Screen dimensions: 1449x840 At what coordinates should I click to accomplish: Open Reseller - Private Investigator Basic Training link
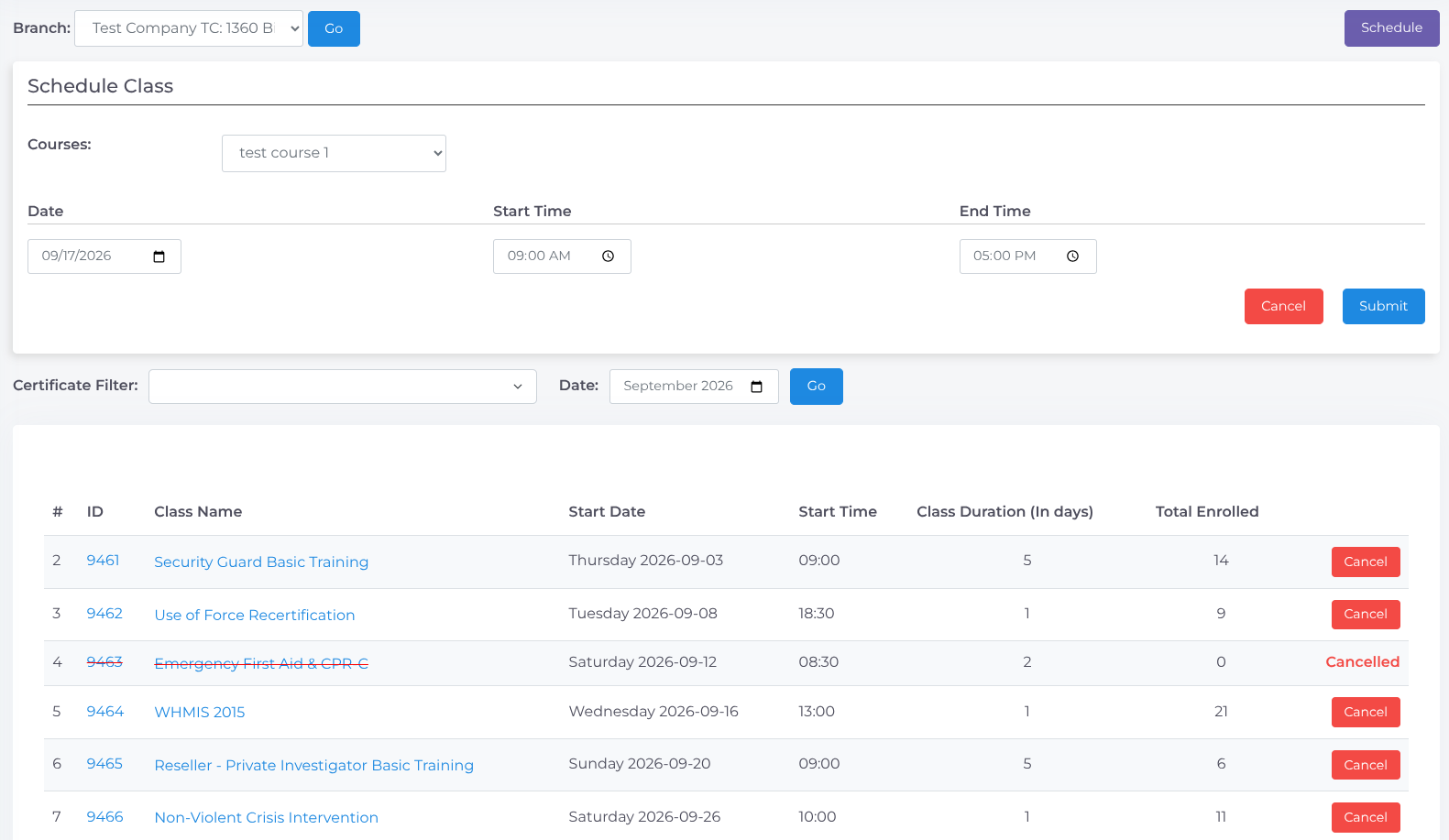314,766
